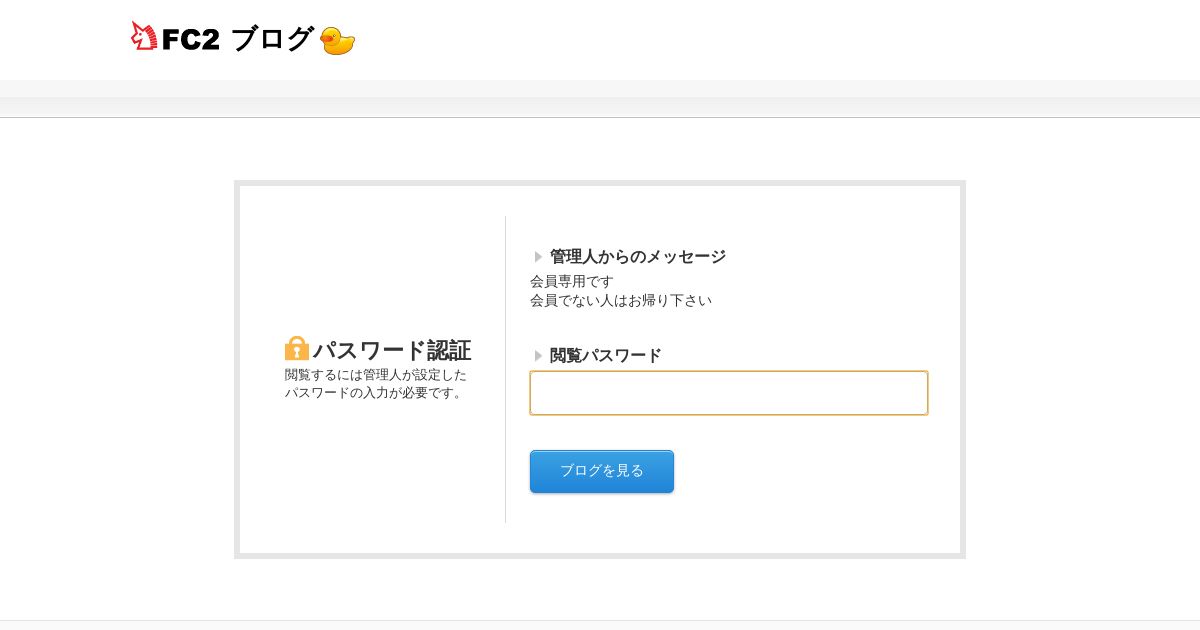Click the bold FC2 text in header
Image resolution: width=1200 pixels, height=630 pixels.
(190, 40)
